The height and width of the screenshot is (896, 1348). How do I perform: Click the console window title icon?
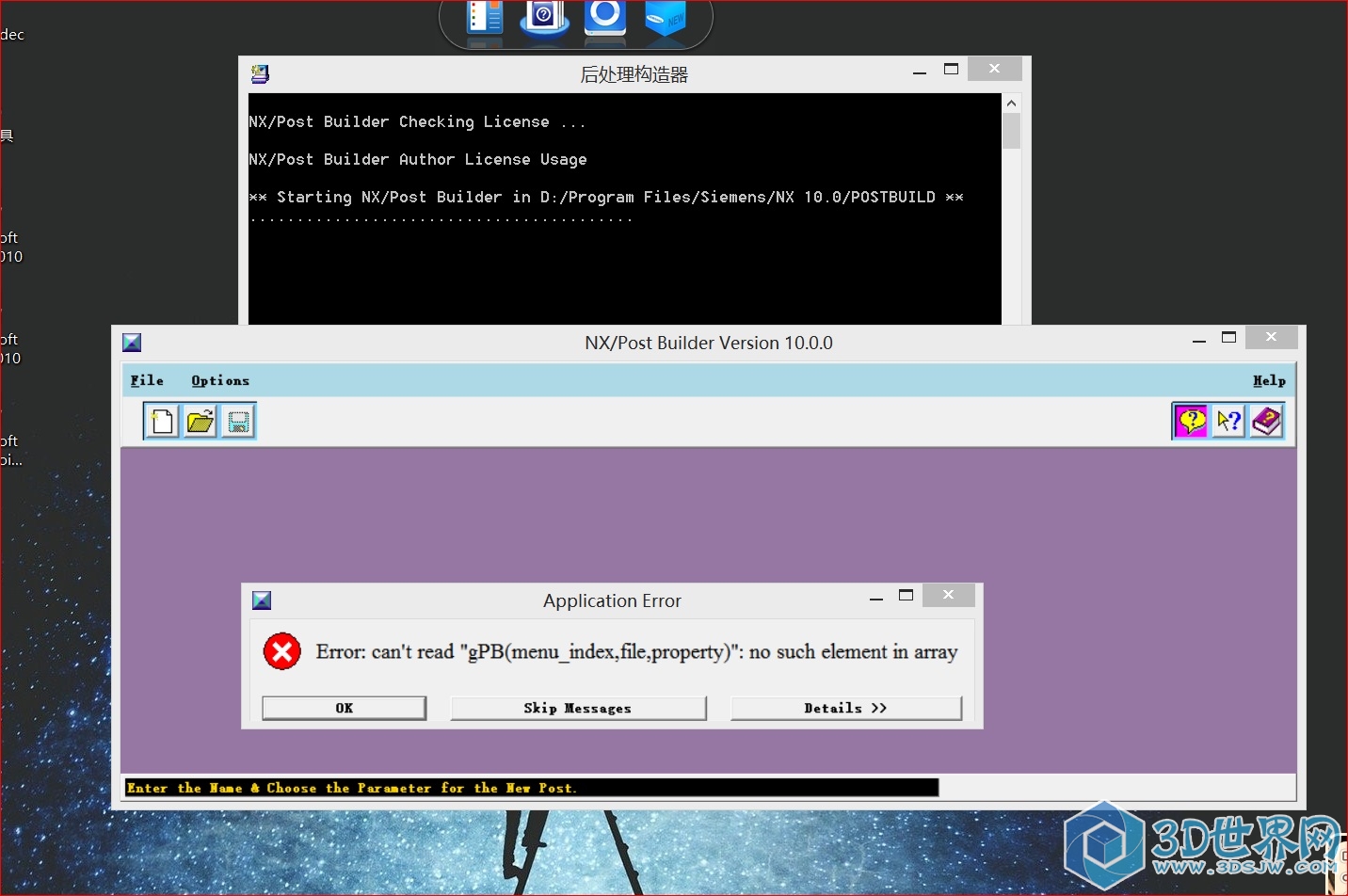261,74
